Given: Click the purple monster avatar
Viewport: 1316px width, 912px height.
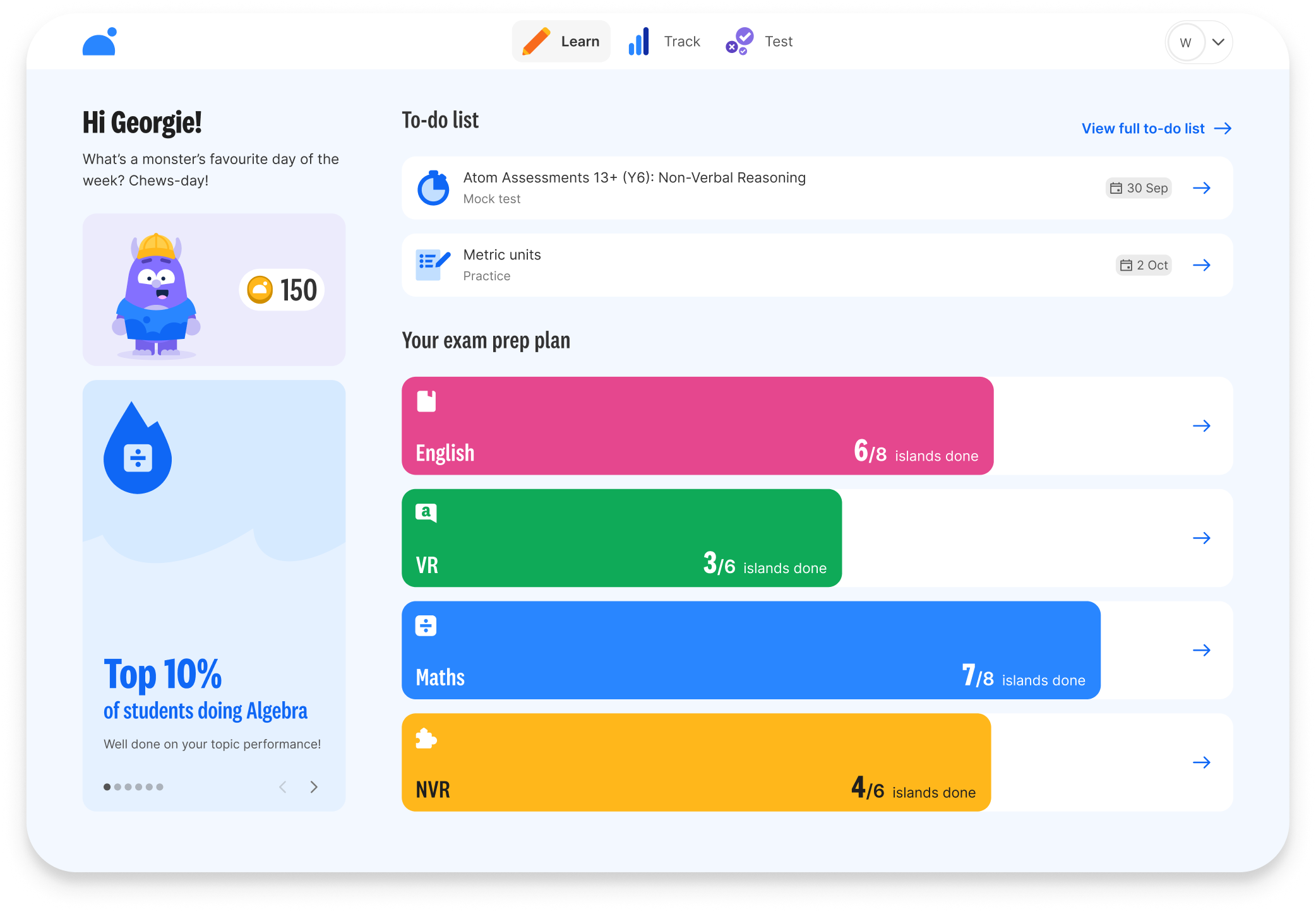Looking at the screenshot, I should point(156,295).
